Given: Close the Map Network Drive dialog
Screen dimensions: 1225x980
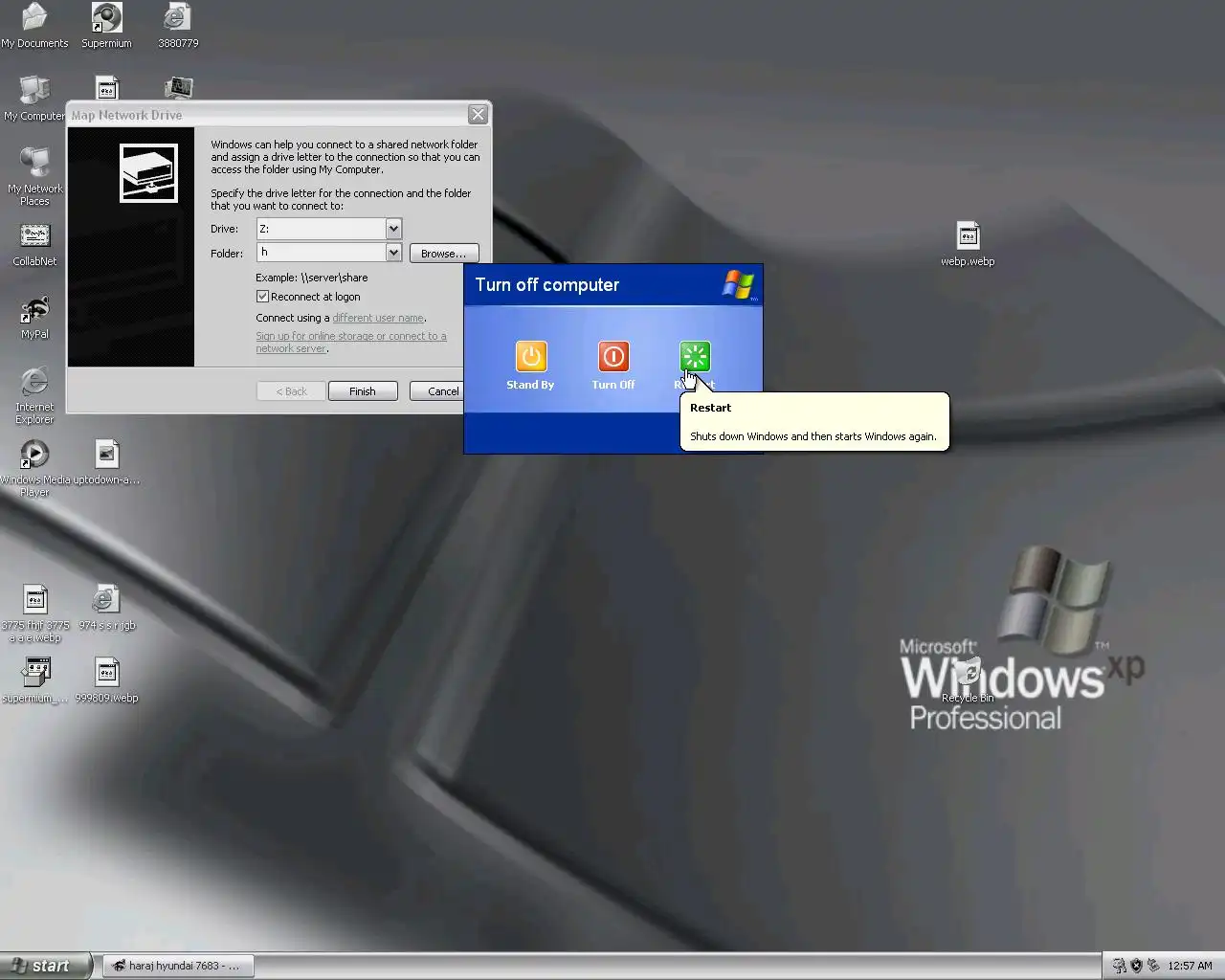Looking at the screenshot, I should (x=478, y=115).
